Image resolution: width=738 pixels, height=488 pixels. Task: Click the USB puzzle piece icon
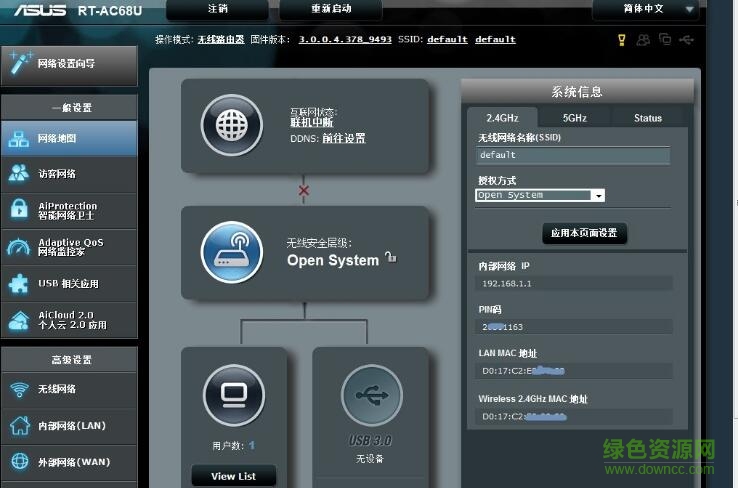(x=18, y=284)
